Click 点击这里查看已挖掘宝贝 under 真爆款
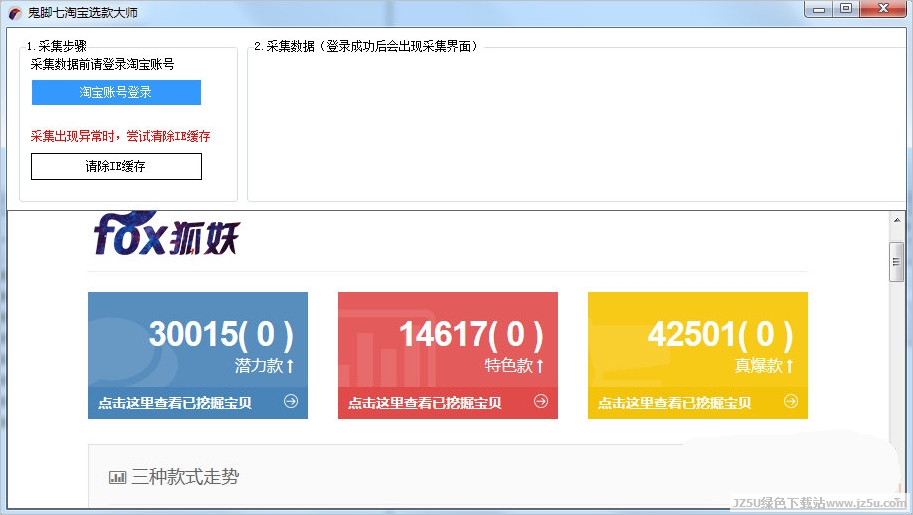The image size is (913, 515). point(674,403)
